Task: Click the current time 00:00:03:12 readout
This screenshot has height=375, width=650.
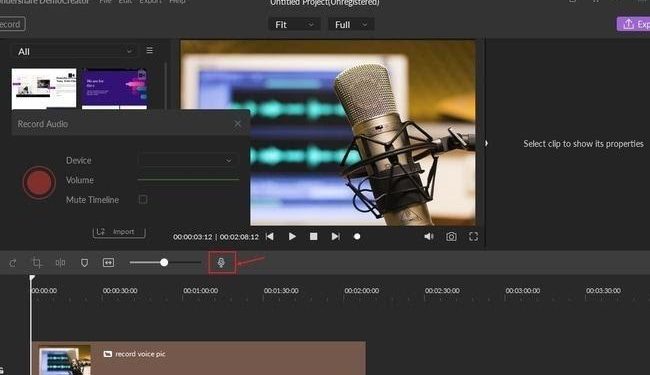Action: pyautogui.click(x=192, y=237)
